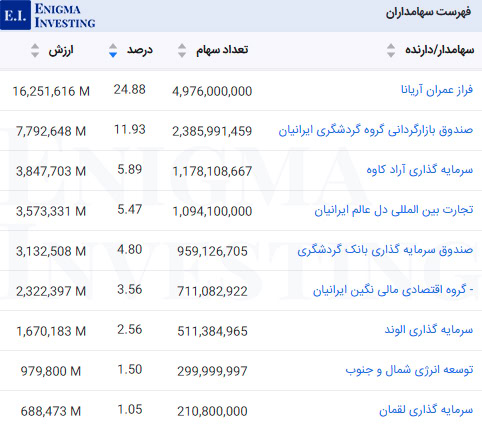
Task: Click value 688,473 M
Action: coord(51,411)
